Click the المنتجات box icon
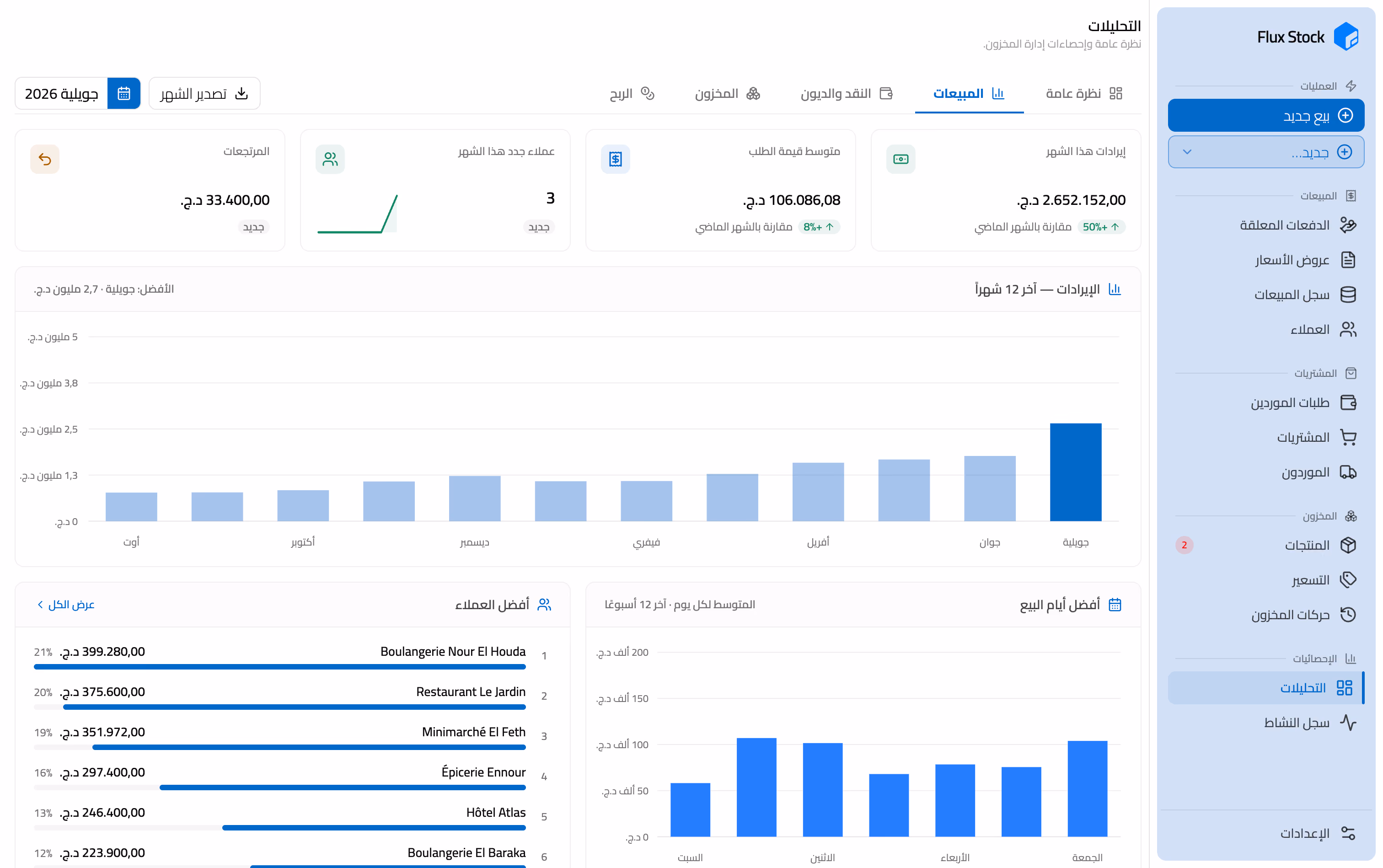The image size is (1383, 868). 1347,545
